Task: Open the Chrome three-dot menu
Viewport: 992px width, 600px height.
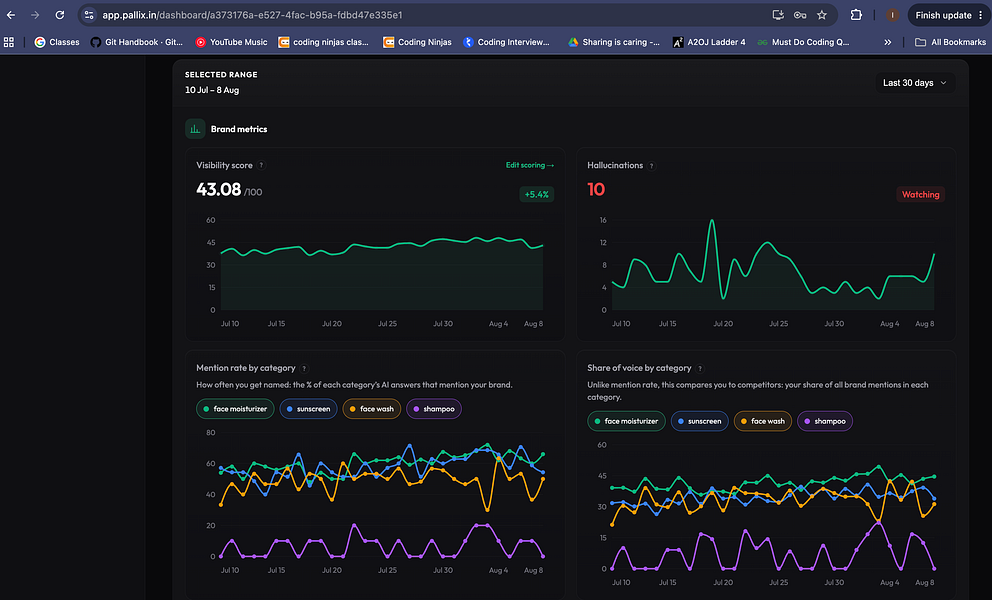Action: (x=981, y=15)
